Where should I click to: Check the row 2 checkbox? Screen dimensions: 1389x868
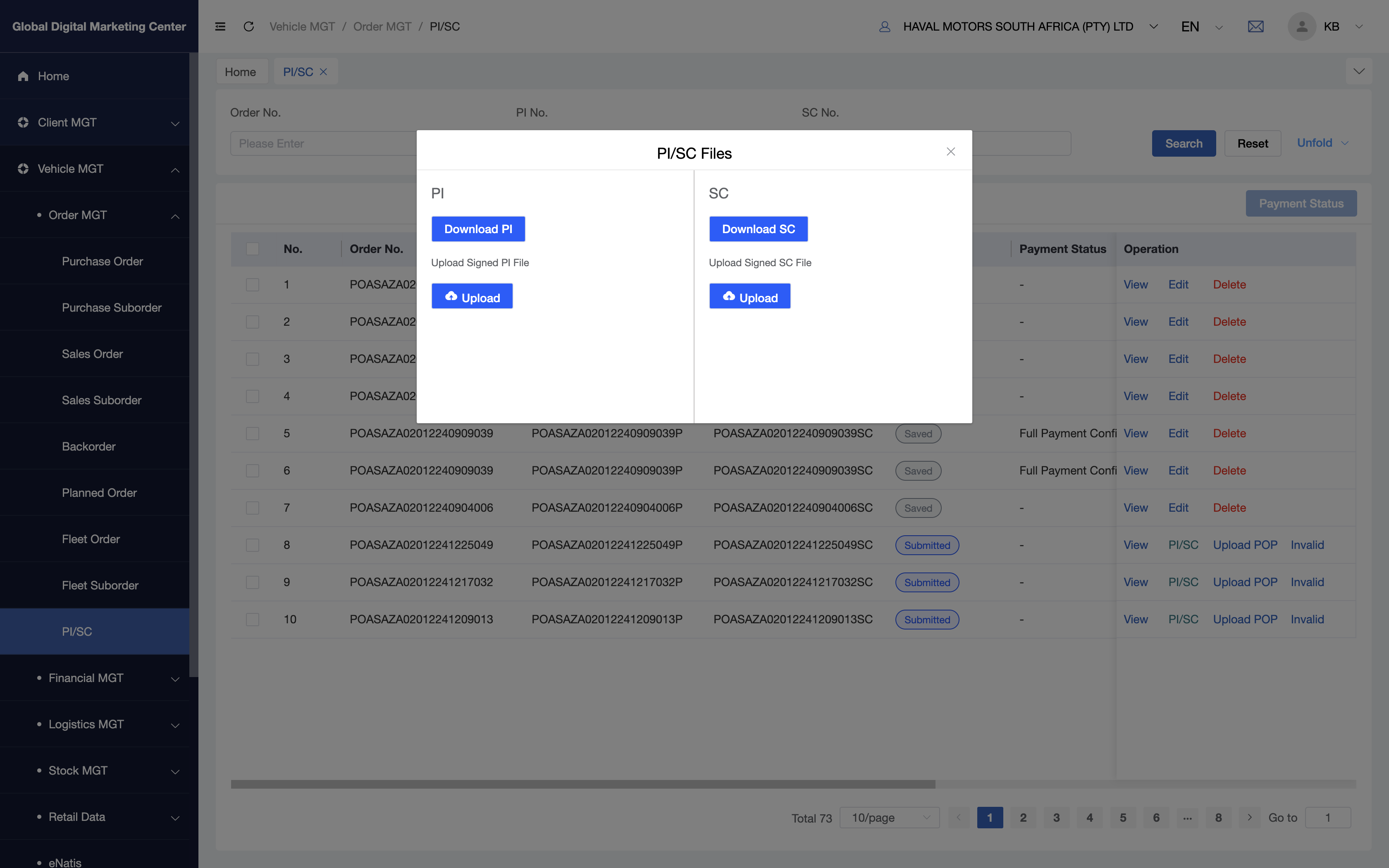click(253, 322)
